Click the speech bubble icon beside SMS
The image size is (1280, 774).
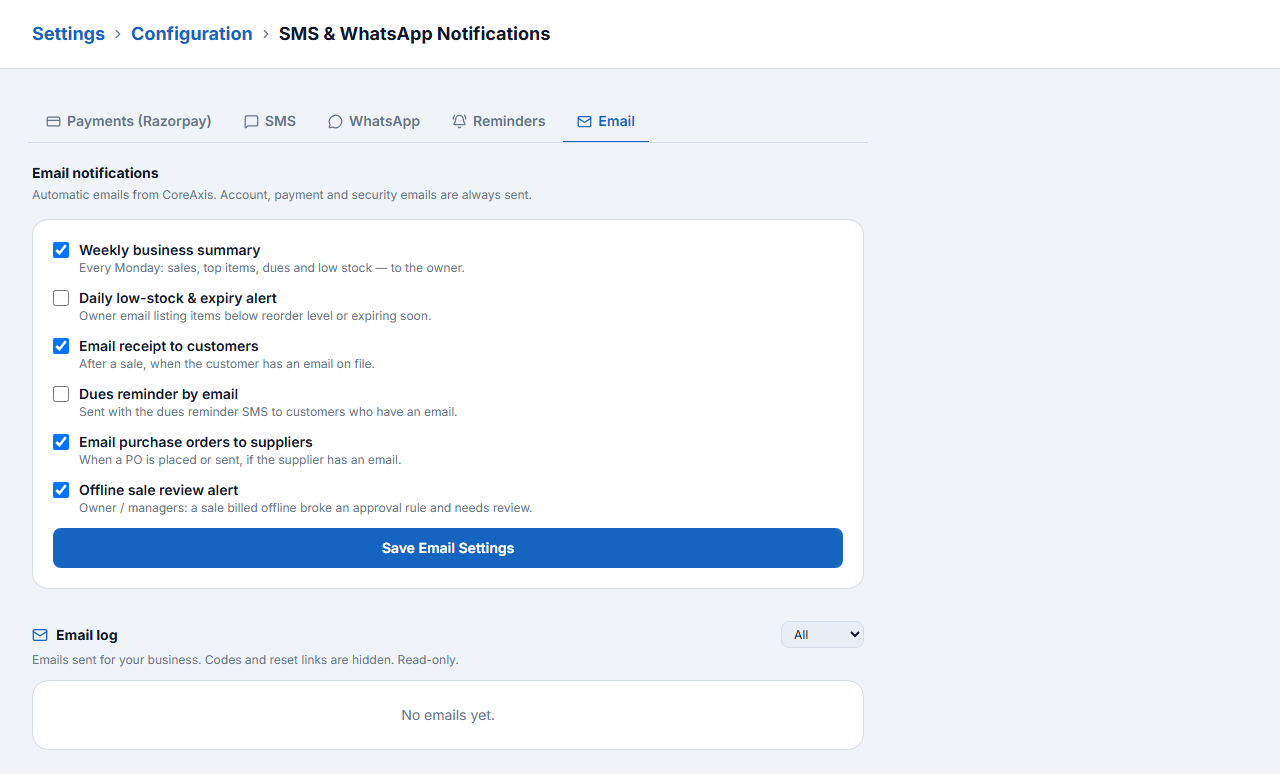point(252,121)
